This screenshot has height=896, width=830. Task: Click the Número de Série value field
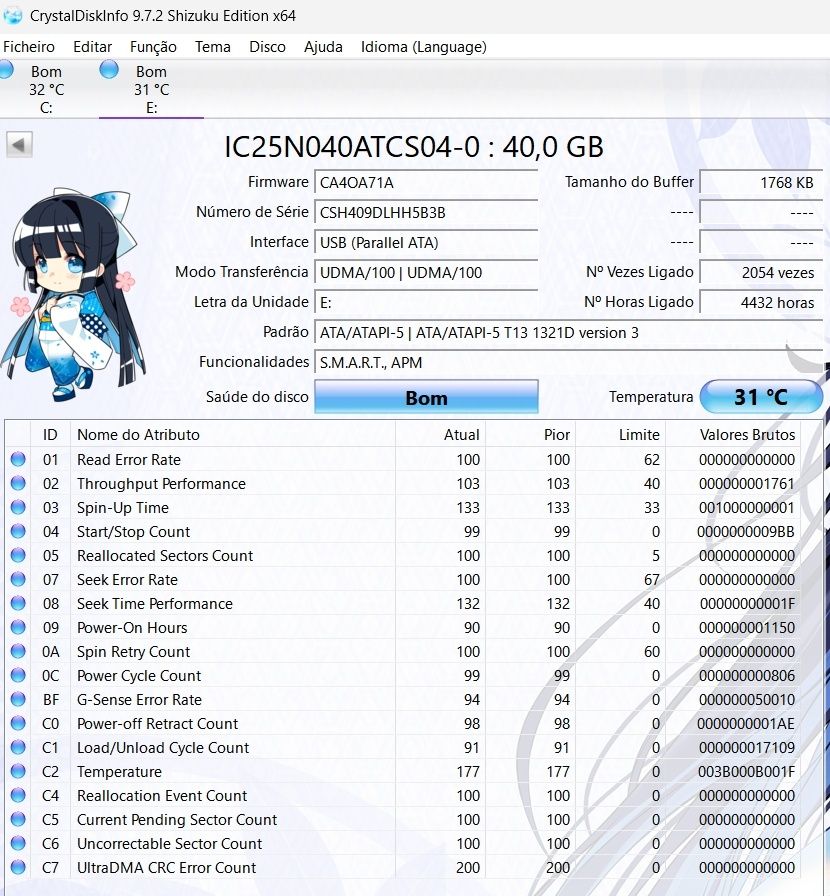pyautogui.click(x=426, y=213)
